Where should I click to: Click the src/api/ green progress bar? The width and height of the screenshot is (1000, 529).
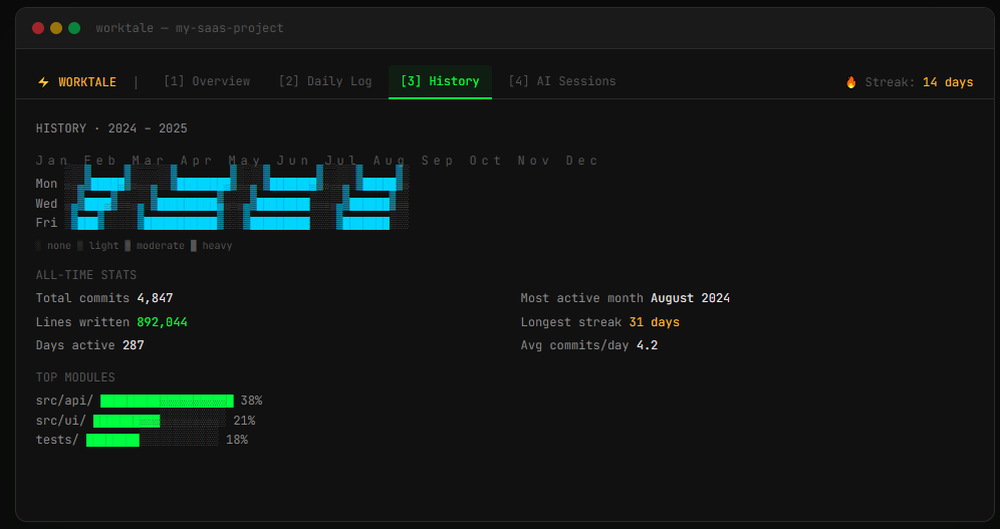coord(167,401)
